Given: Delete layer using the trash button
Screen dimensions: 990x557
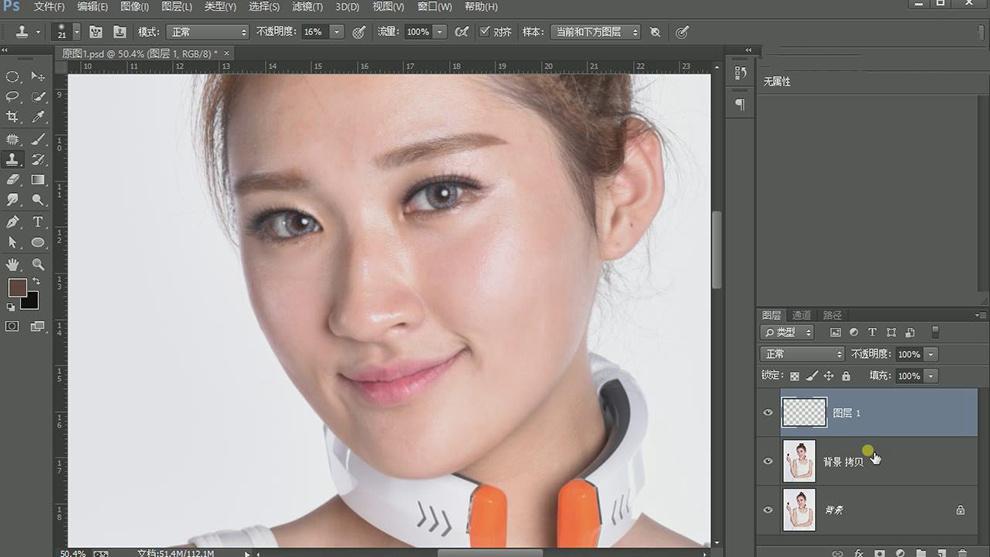Looking at the screenshot, I should coord(962,552).
